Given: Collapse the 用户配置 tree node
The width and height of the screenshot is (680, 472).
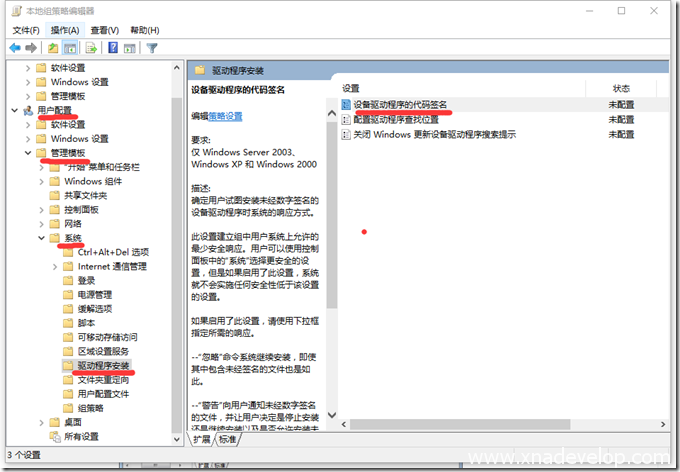Looking at the screenshot, I should point(13,110).
